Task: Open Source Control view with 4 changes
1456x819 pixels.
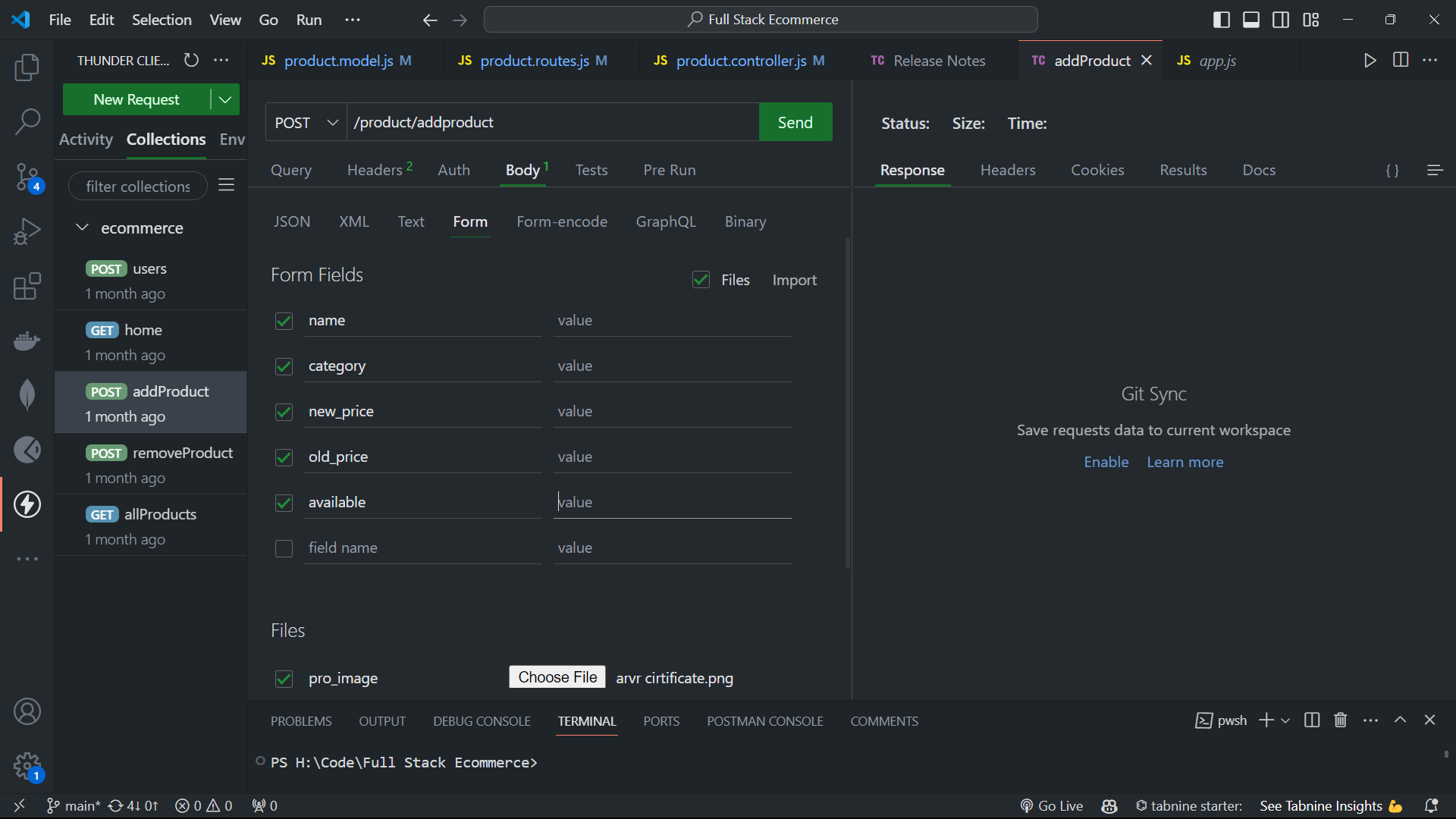Action: pos(27,177)
